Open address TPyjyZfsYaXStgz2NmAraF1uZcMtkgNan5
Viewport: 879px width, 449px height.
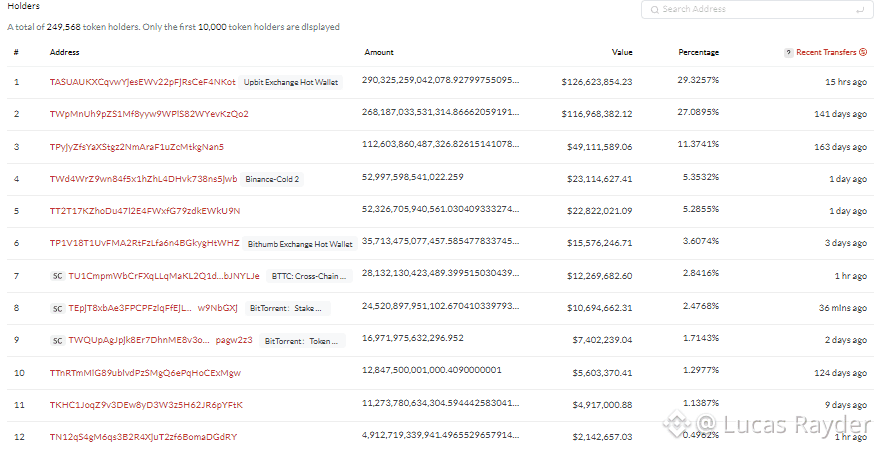click(x=137, y=147)
